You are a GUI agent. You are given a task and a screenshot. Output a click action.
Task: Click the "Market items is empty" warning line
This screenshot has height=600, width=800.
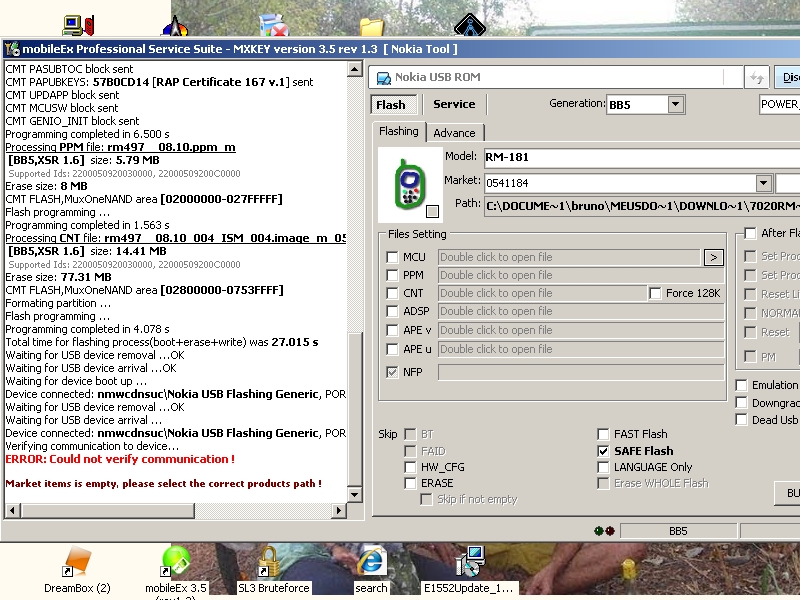point(164,484)
